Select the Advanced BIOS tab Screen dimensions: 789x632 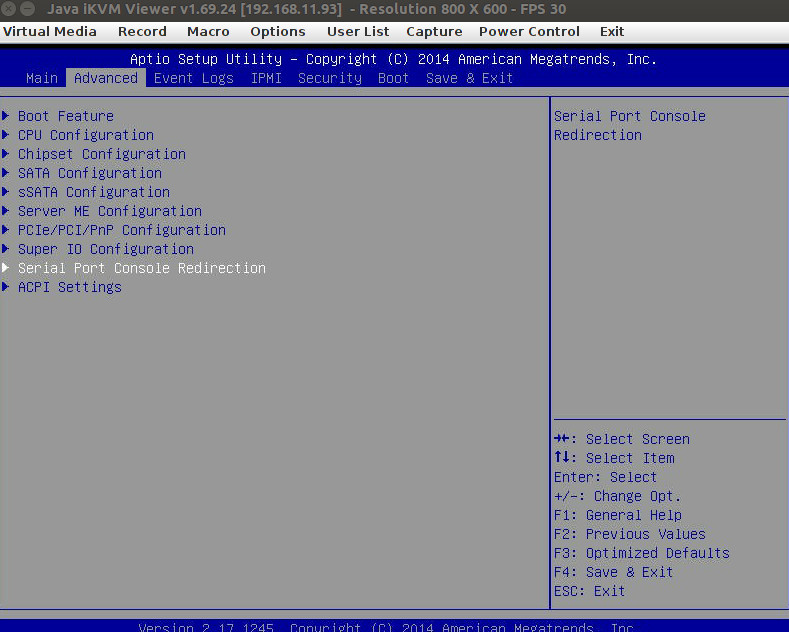click(106, 78)
